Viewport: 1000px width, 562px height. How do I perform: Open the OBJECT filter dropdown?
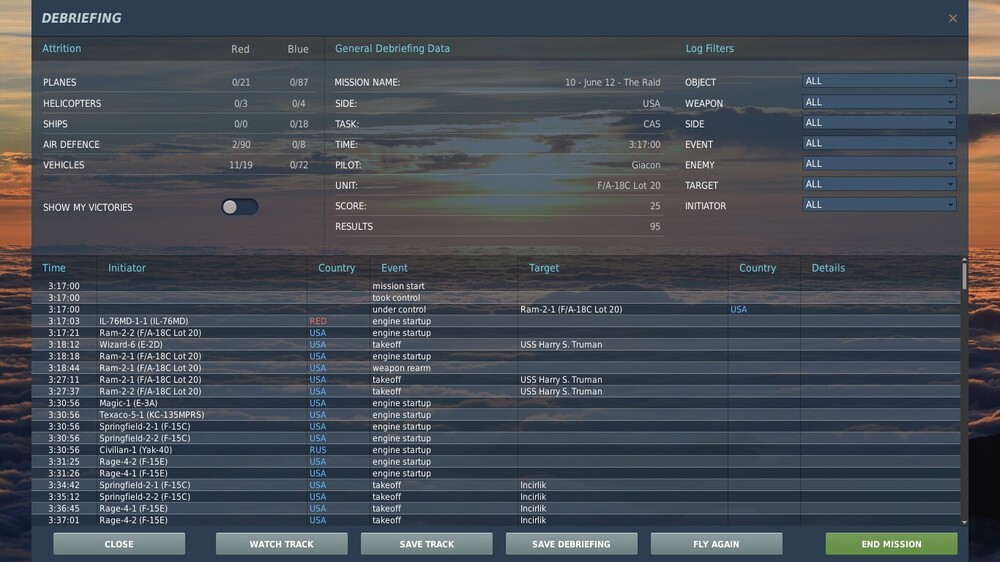click(879, 81)
